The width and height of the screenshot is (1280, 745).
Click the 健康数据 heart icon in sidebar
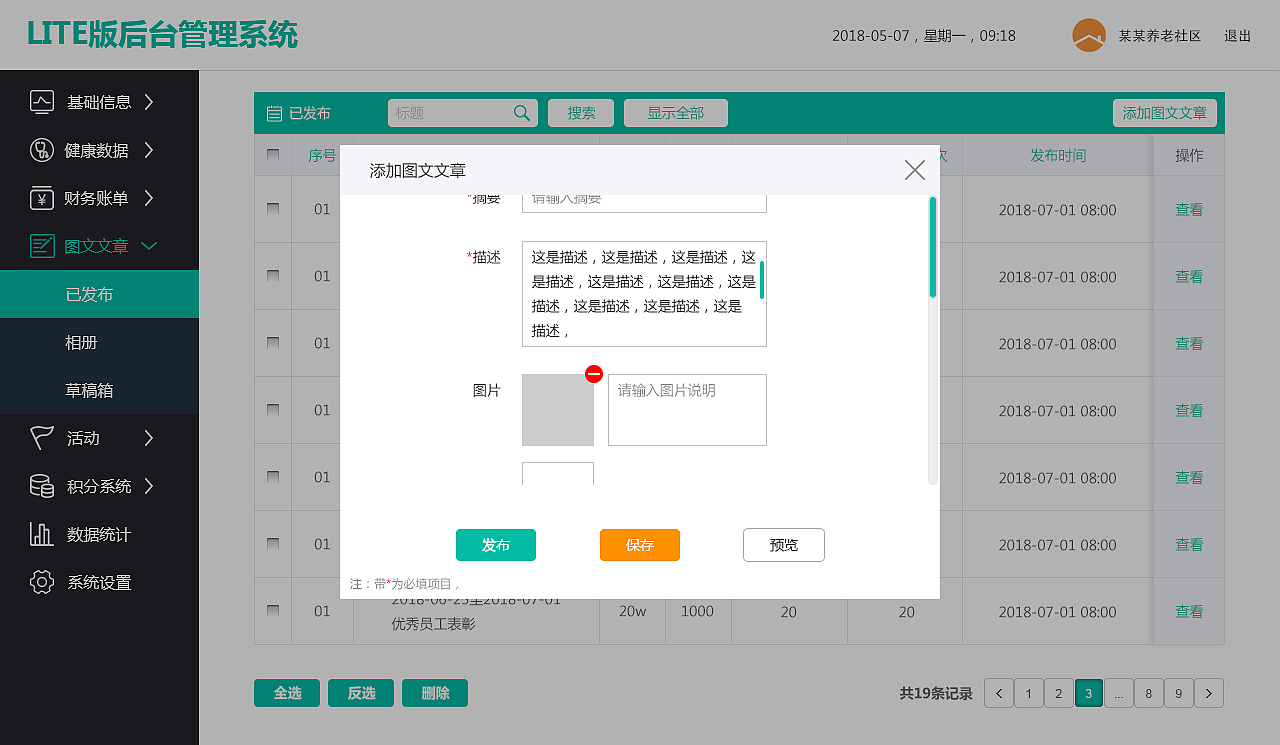[x=40, y=150]
